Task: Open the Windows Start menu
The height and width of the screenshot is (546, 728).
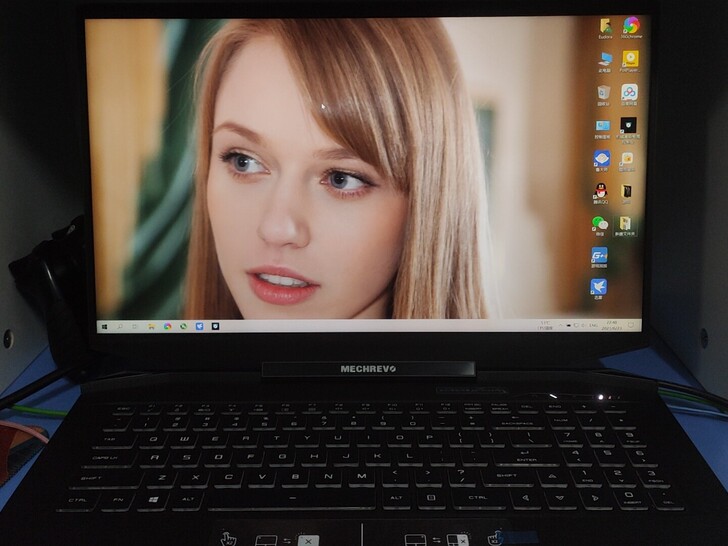Action: (x=104, y=326)
